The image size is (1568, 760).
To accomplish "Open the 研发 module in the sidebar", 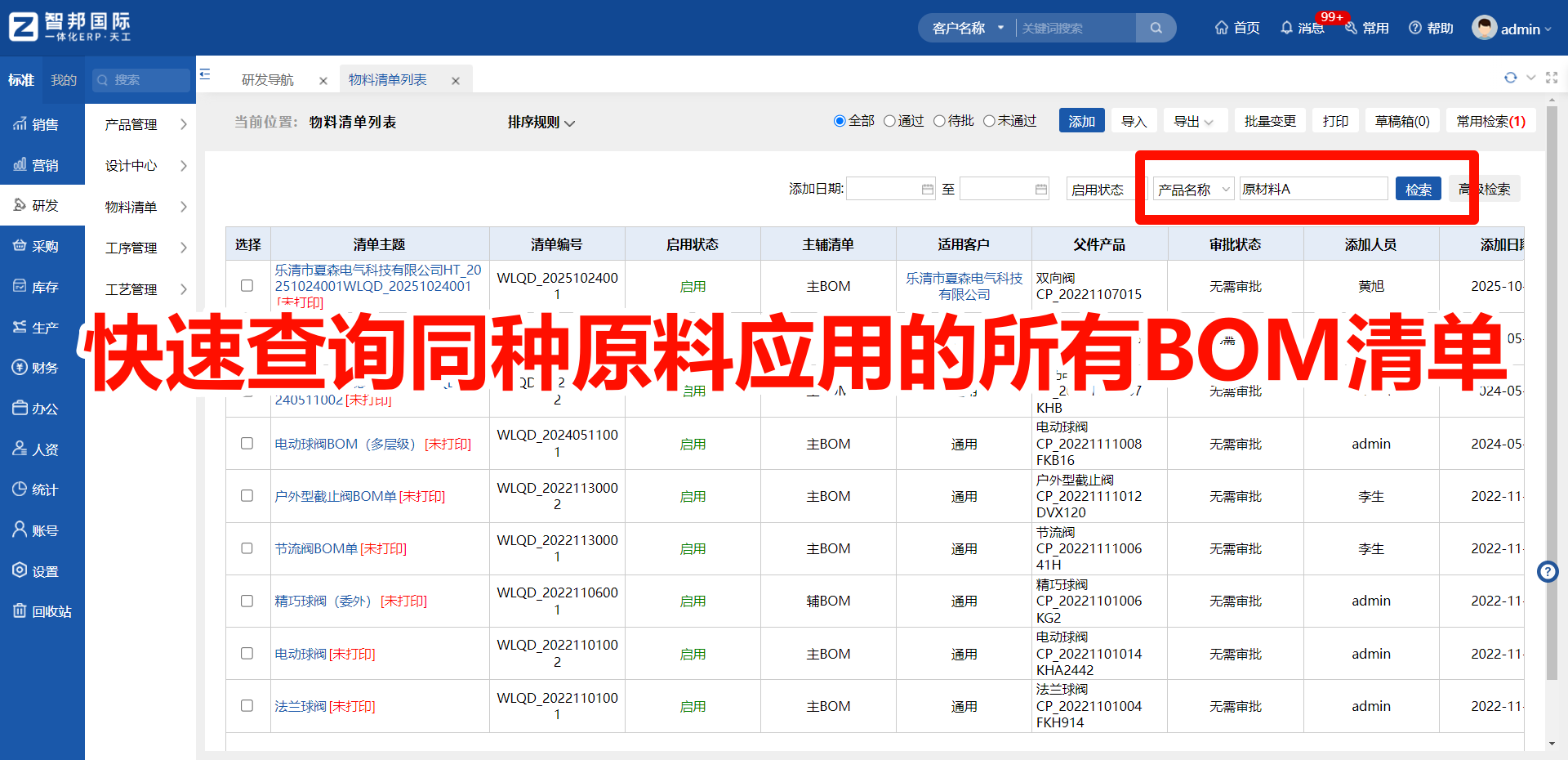I will (x=42, y=204).
